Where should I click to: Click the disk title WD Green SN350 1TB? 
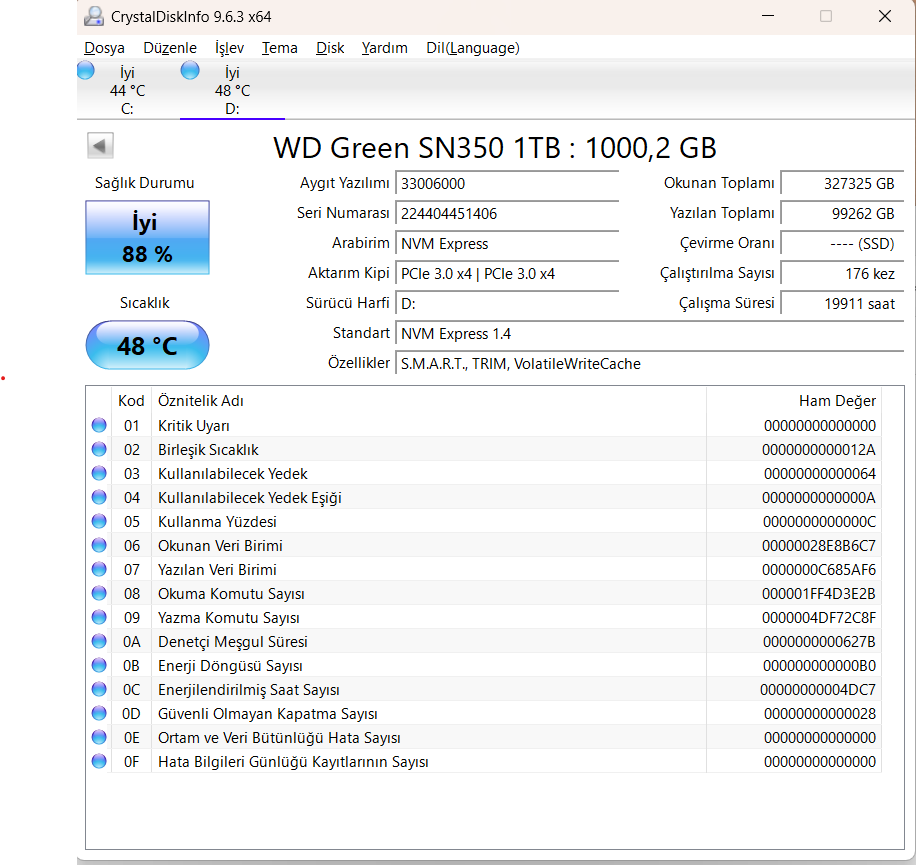click(x=495, y=148)
